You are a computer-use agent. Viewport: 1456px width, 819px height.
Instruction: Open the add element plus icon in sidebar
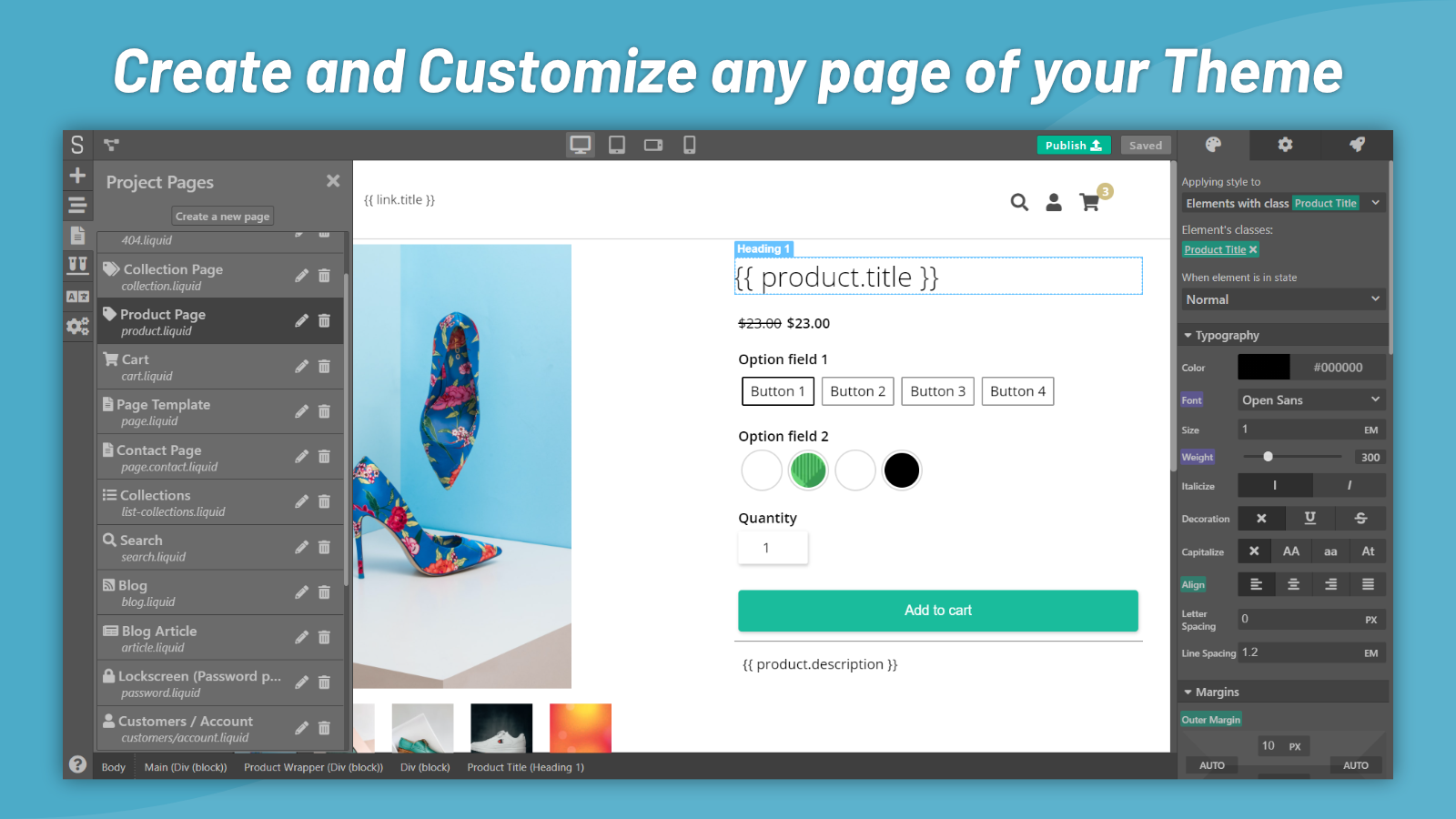point(77,175)
